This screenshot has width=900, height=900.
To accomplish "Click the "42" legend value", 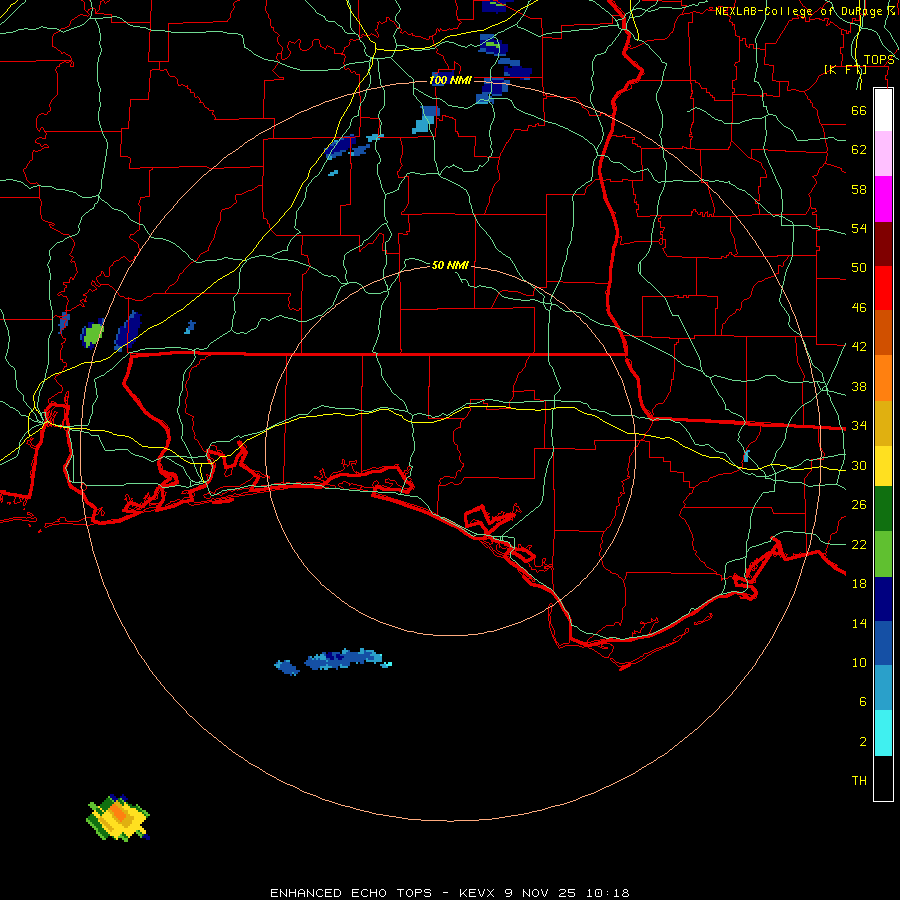I will [x=859, y=346].
